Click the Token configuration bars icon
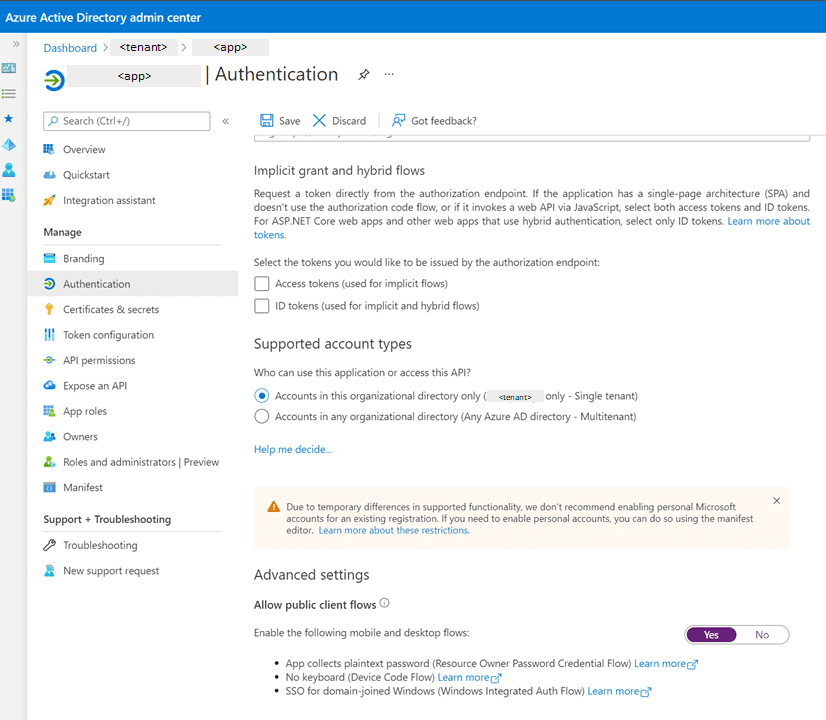826x720 pixels. click(49, 334)
